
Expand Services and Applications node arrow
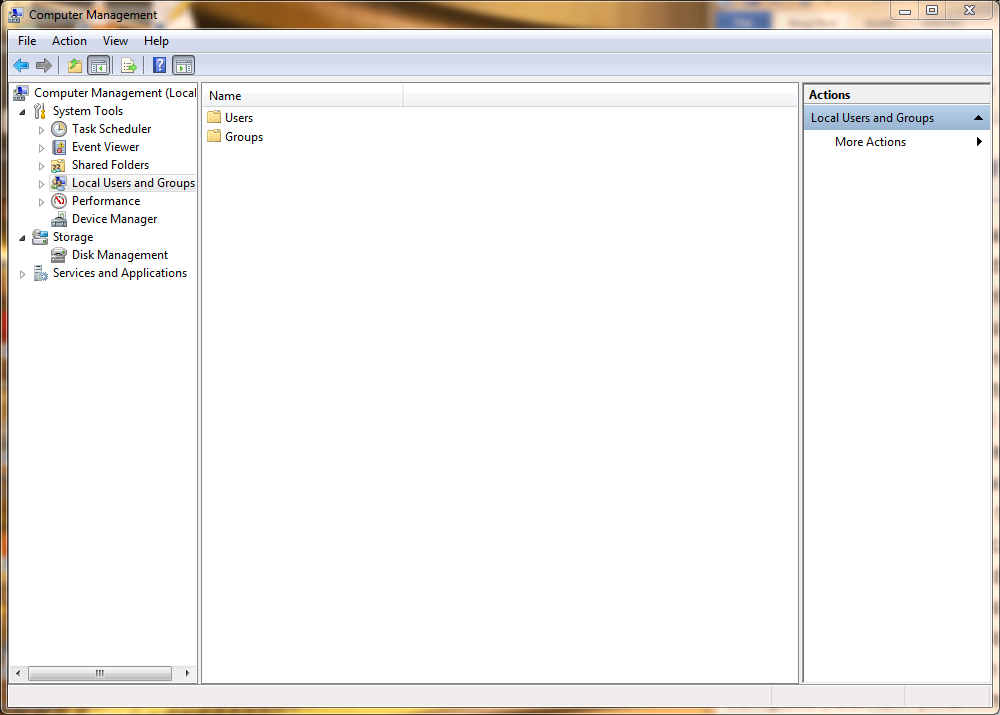(22, 274)
